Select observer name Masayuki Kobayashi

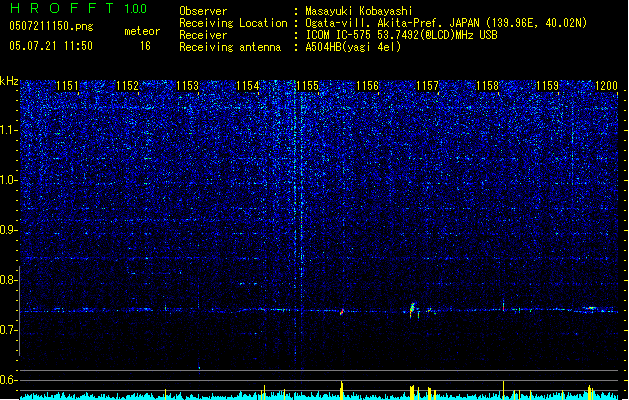click(359, 11)
